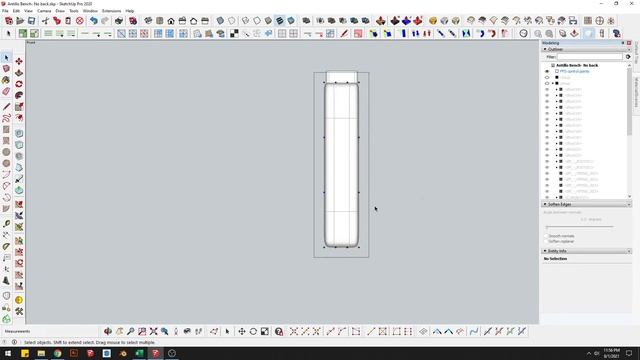Undo last action with blue arrow
This screenshot has width=640, height=360.
[94, 21]
